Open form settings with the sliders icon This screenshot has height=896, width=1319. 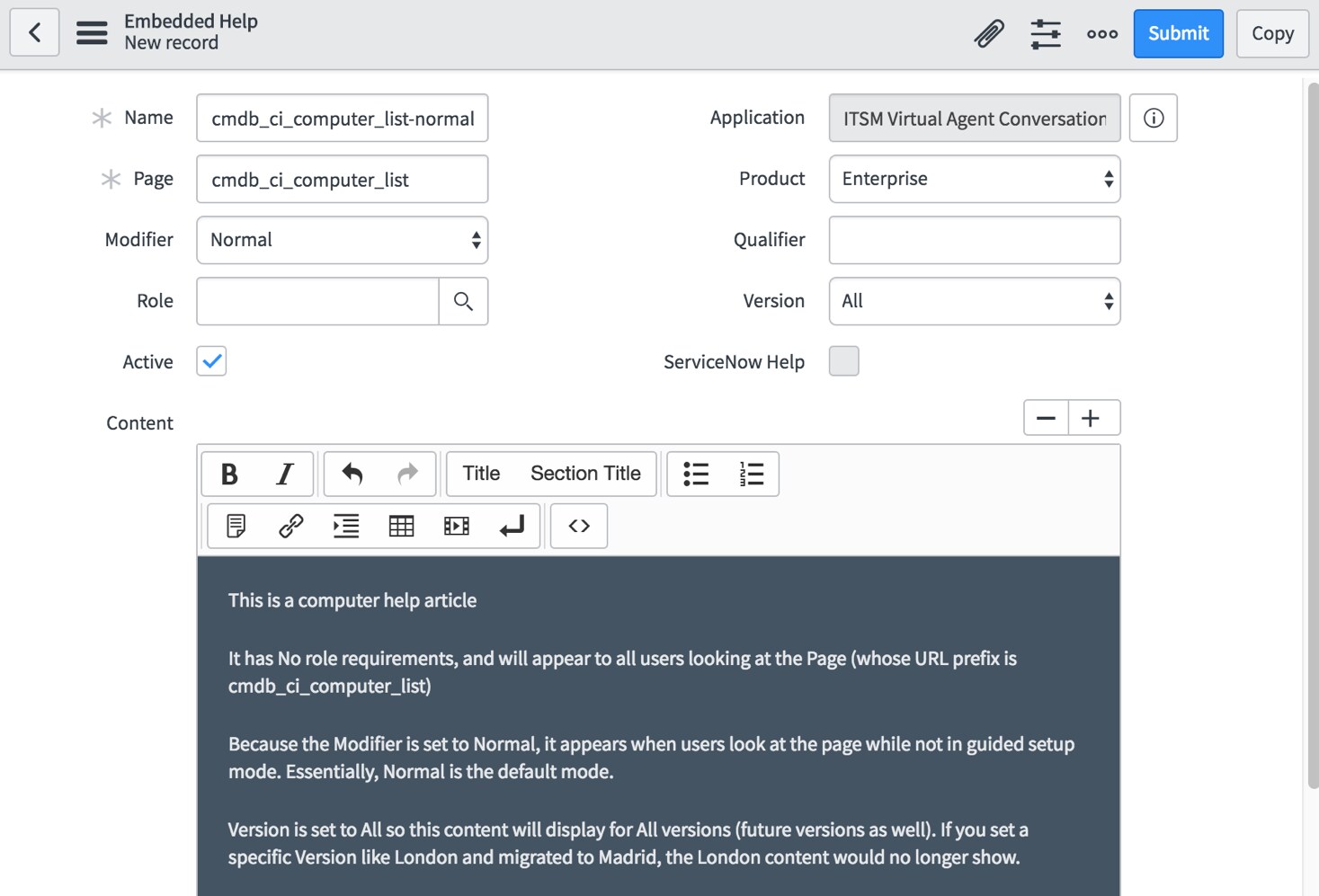tap(1046, 32)
